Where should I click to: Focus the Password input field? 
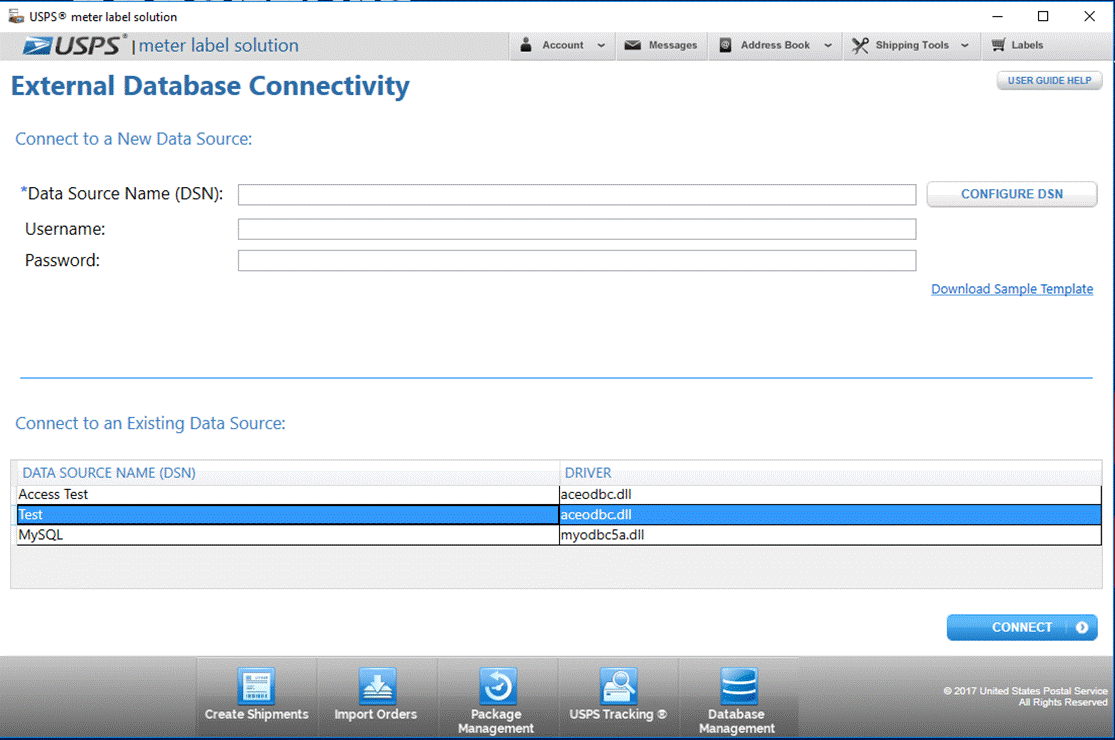[x=577, y=261]
